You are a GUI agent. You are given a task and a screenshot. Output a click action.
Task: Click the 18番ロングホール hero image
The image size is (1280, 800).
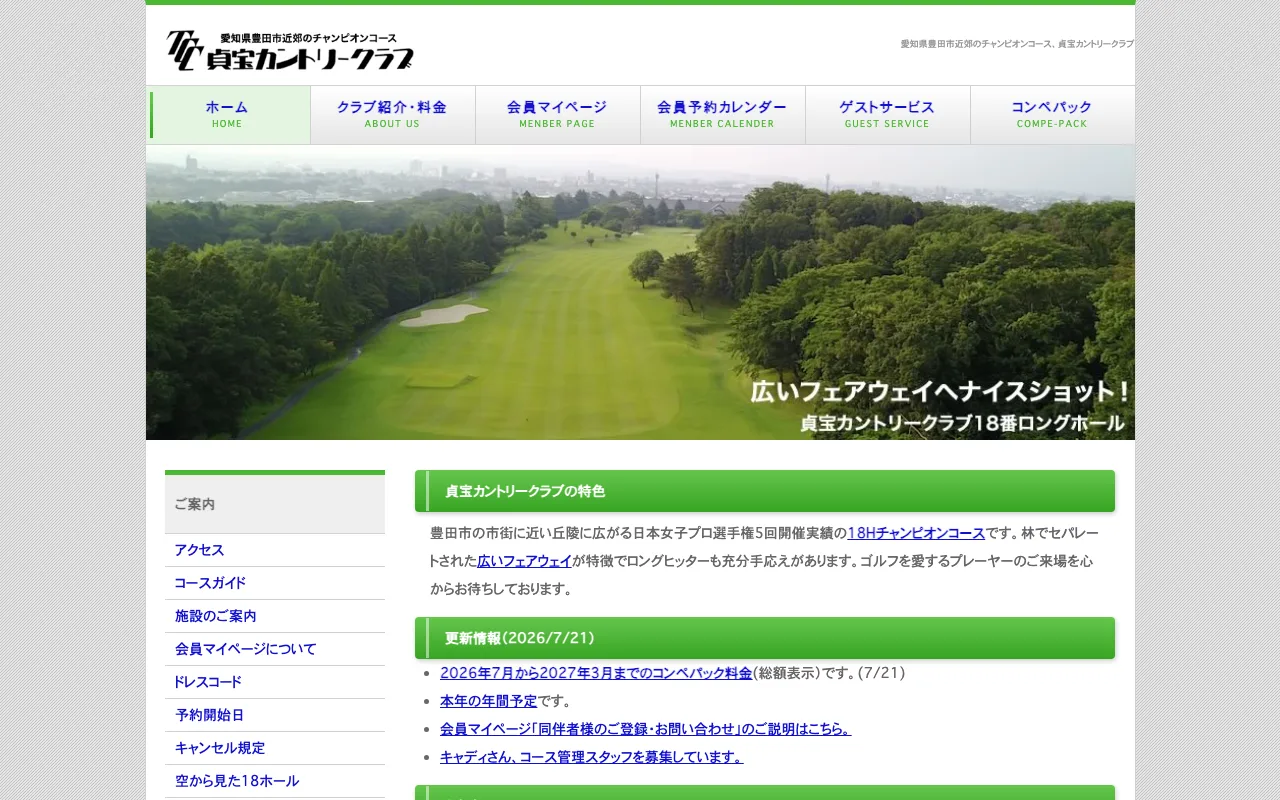click(640, 292)
